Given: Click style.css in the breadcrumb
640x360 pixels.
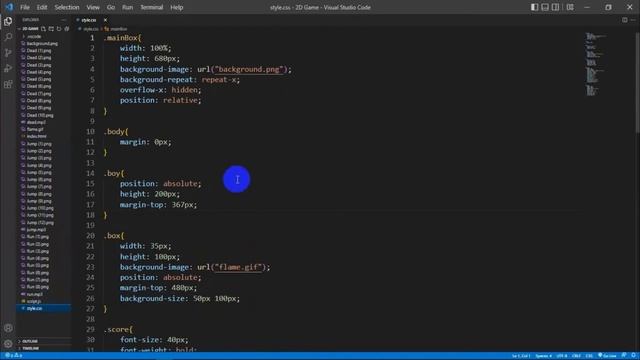Looking at the screenshot, I should pos(91,29).
